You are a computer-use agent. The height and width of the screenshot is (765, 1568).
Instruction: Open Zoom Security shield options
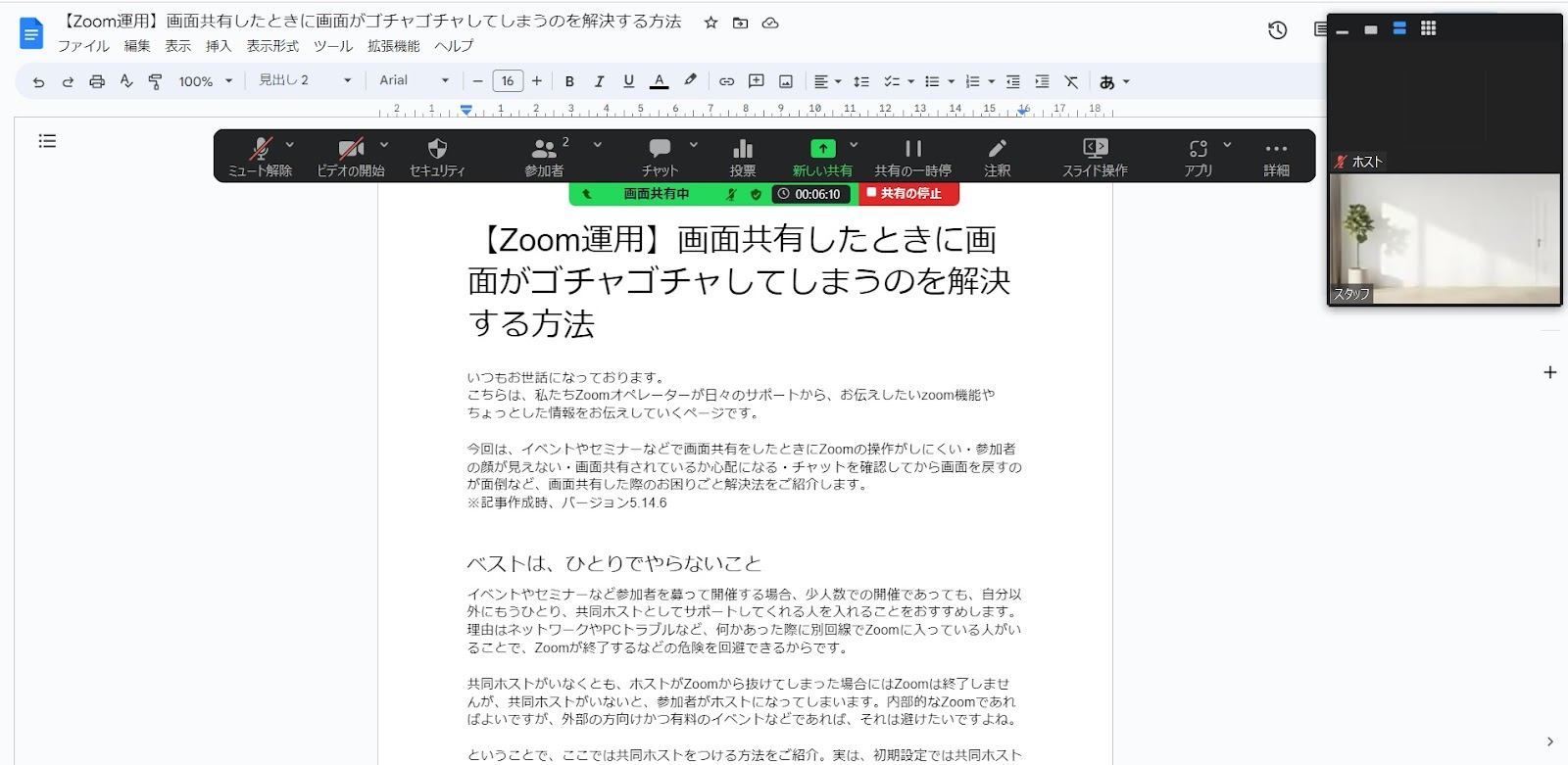(x=437, y=157)
